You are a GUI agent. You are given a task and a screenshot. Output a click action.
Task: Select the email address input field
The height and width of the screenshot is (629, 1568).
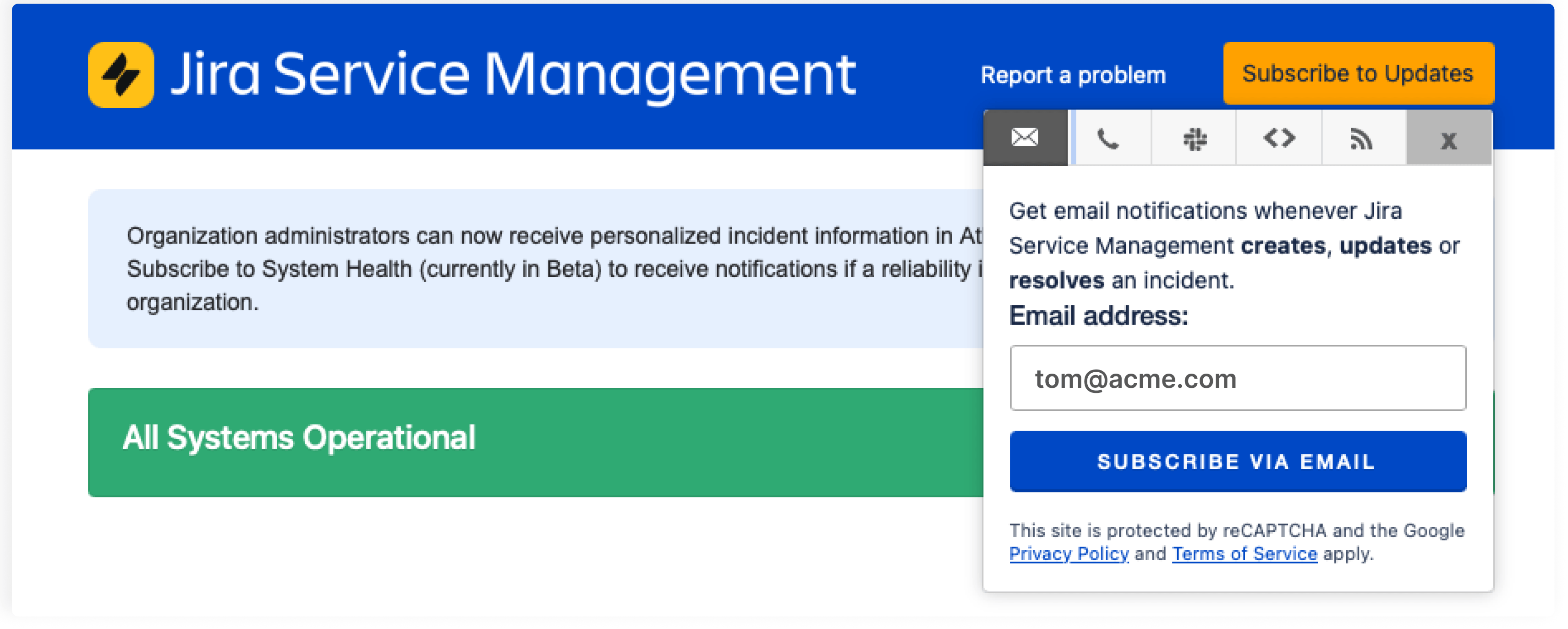[1238, 378]
